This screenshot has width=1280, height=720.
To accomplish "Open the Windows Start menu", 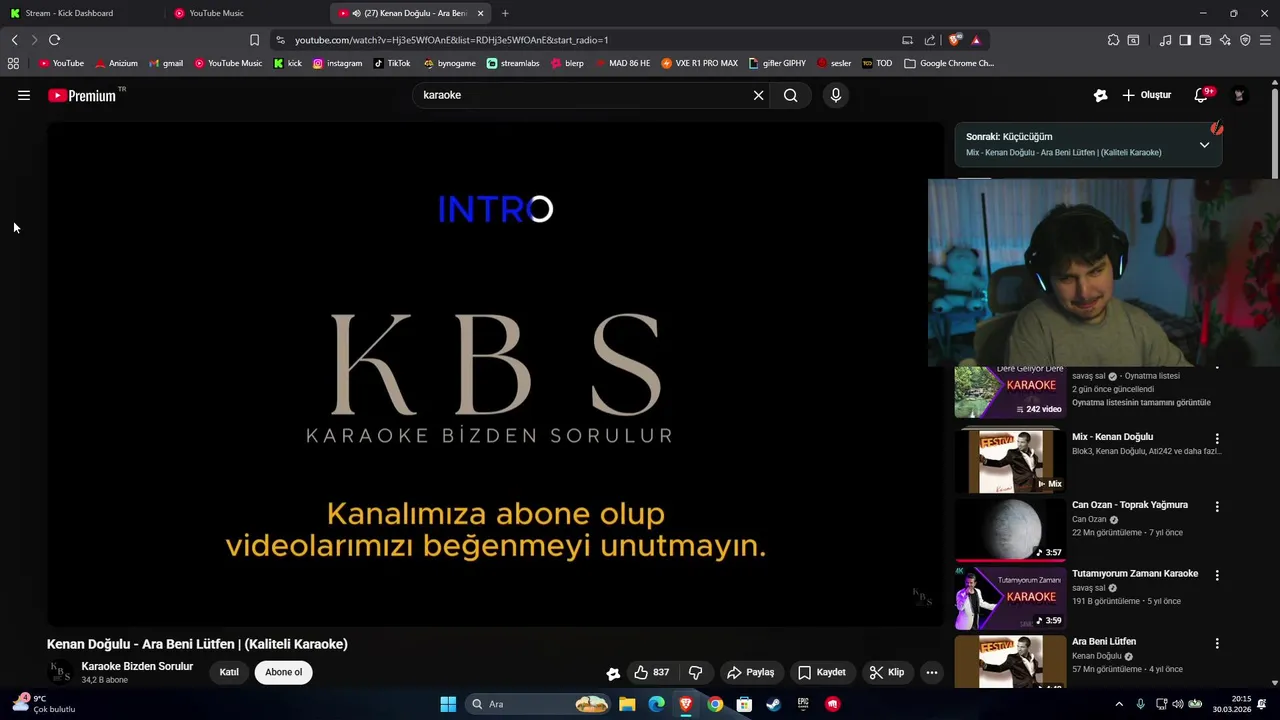I will coord(448,704).
